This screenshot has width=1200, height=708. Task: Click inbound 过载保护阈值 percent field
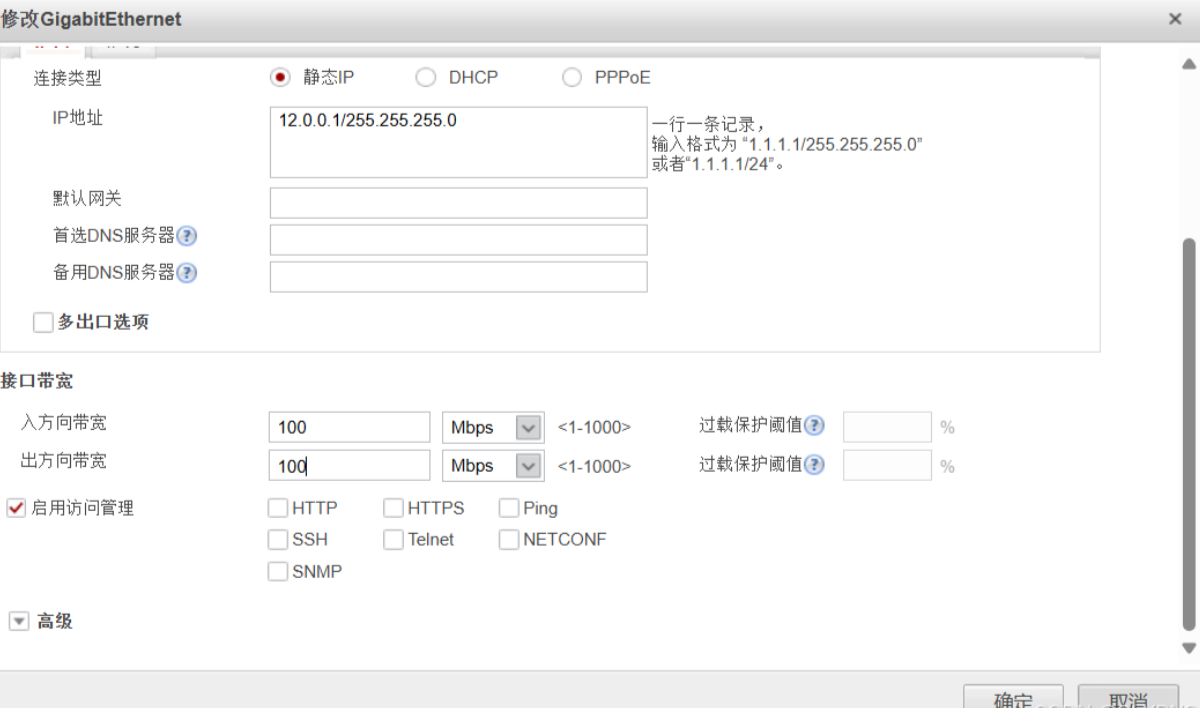coord(888,427)
